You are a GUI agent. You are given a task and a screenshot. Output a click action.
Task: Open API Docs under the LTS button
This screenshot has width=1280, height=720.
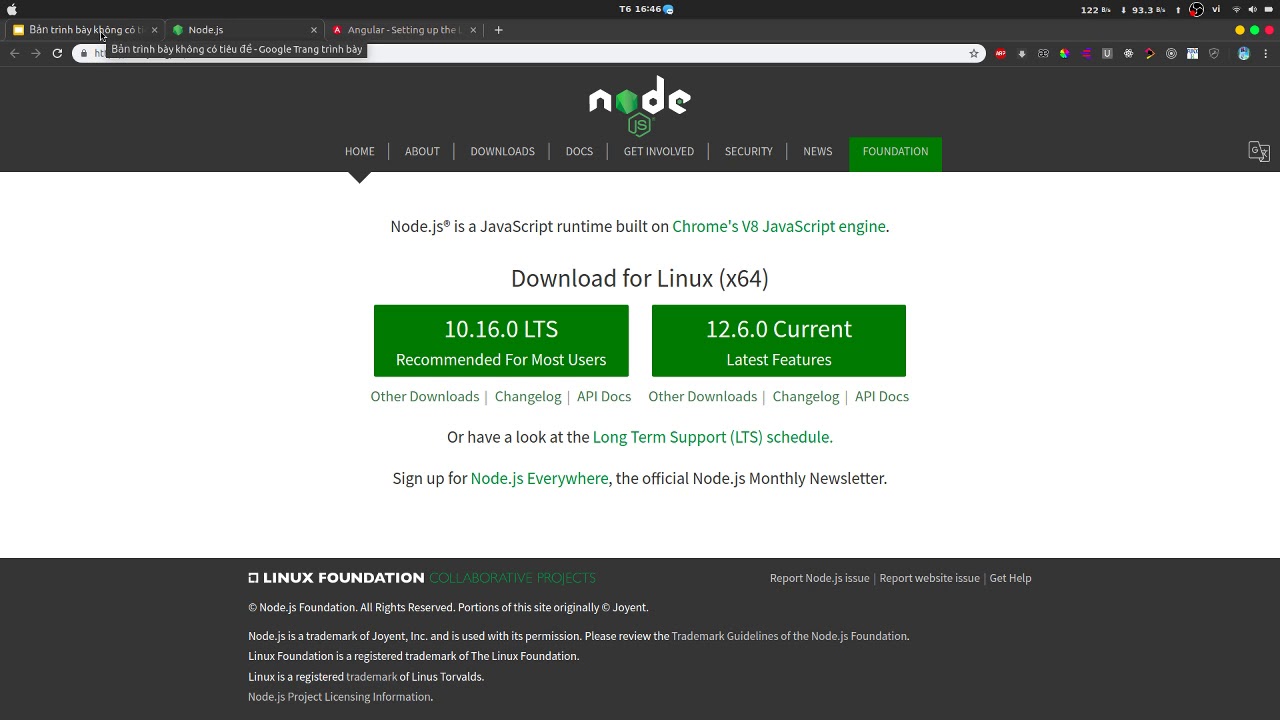click(x=604, y=396)
